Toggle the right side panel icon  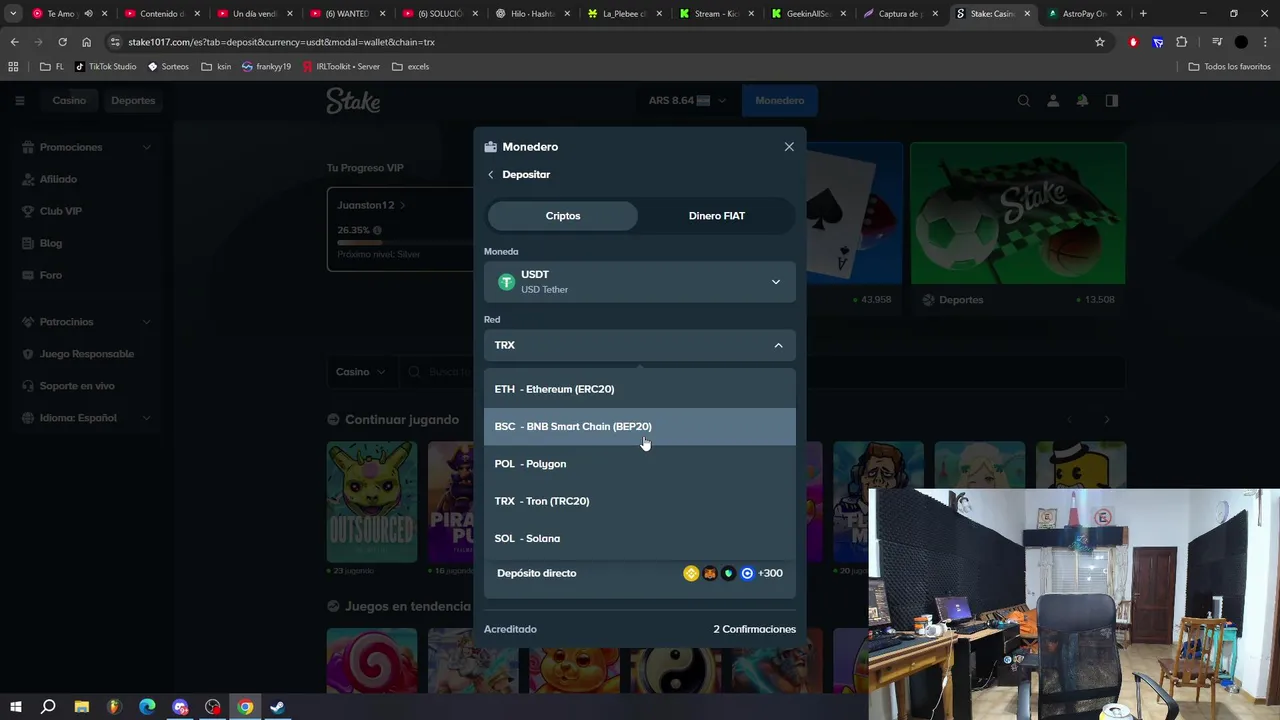[1112, 100]
